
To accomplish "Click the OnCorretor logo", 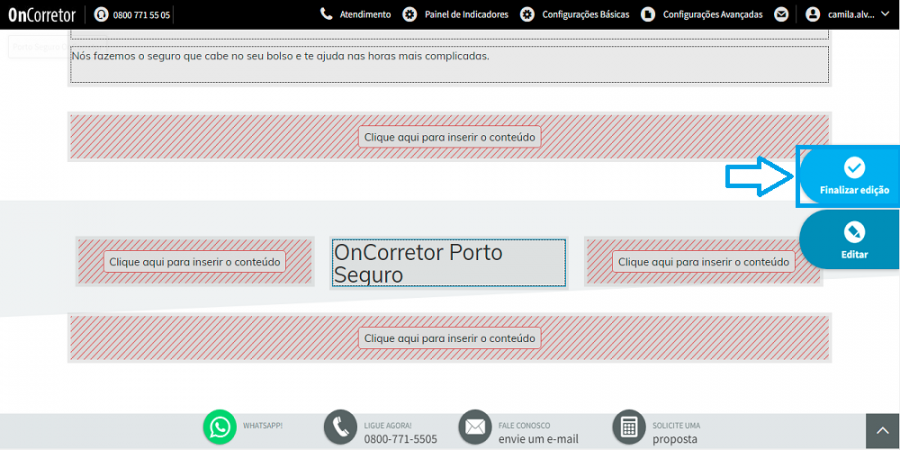I will [x=42, y=15].
